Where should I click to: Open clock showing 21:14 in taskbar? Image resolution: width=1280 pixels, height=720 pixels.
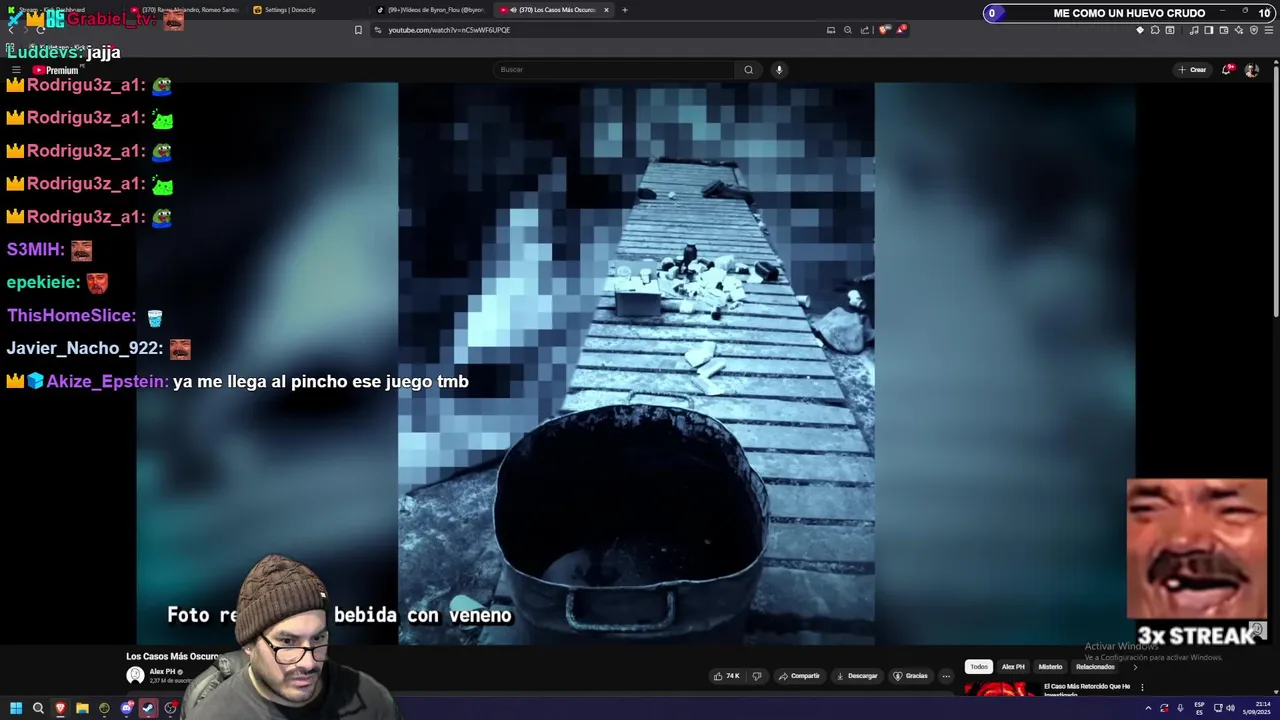(1256, 708)
